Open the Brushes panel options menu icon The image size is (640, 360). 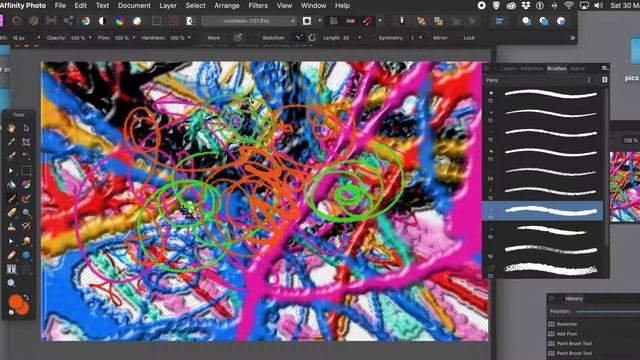point(604,68)
